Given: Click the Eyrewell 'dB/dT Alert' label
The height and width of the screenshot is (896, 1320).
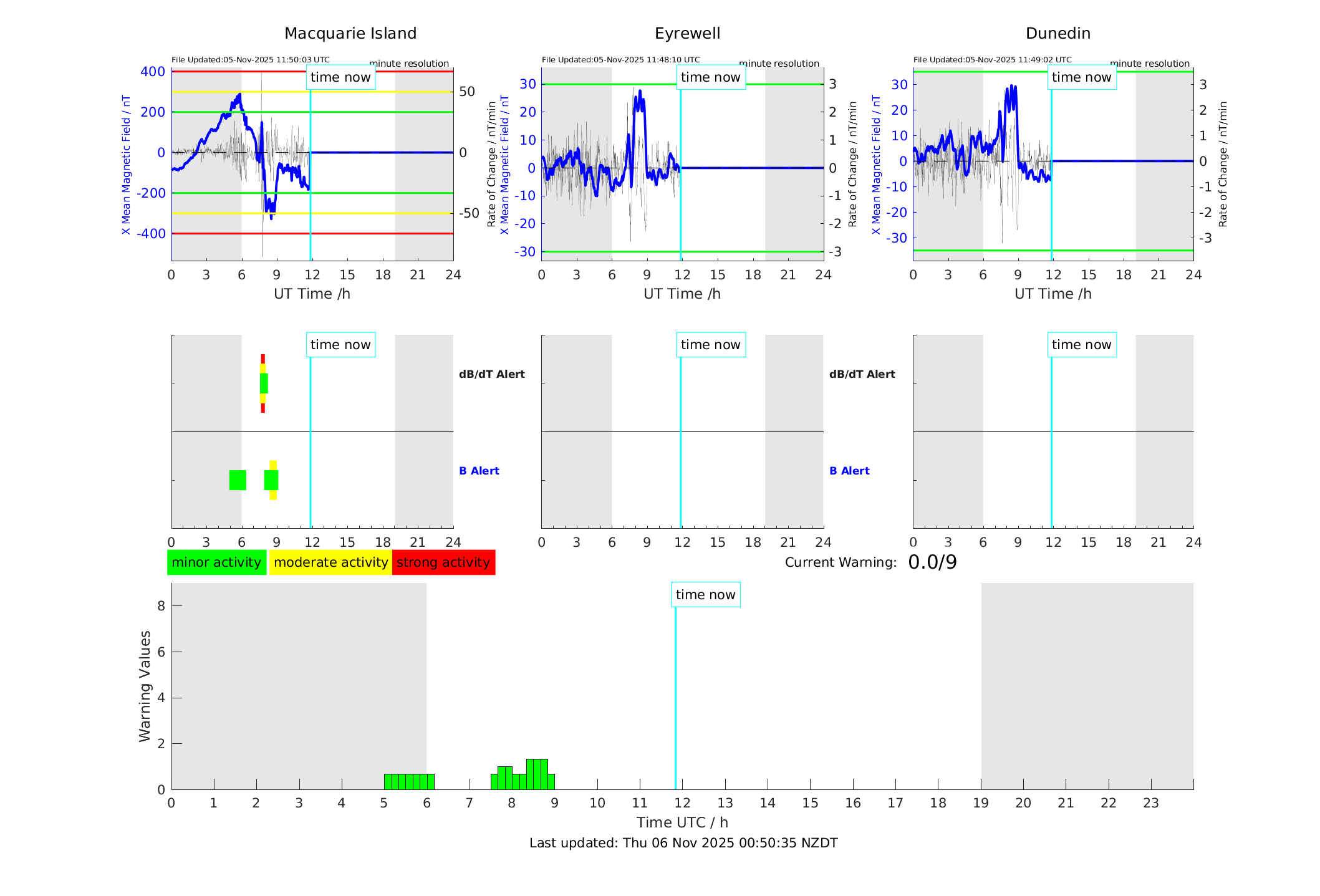Looking at the screenshot, I should (862, 374).
